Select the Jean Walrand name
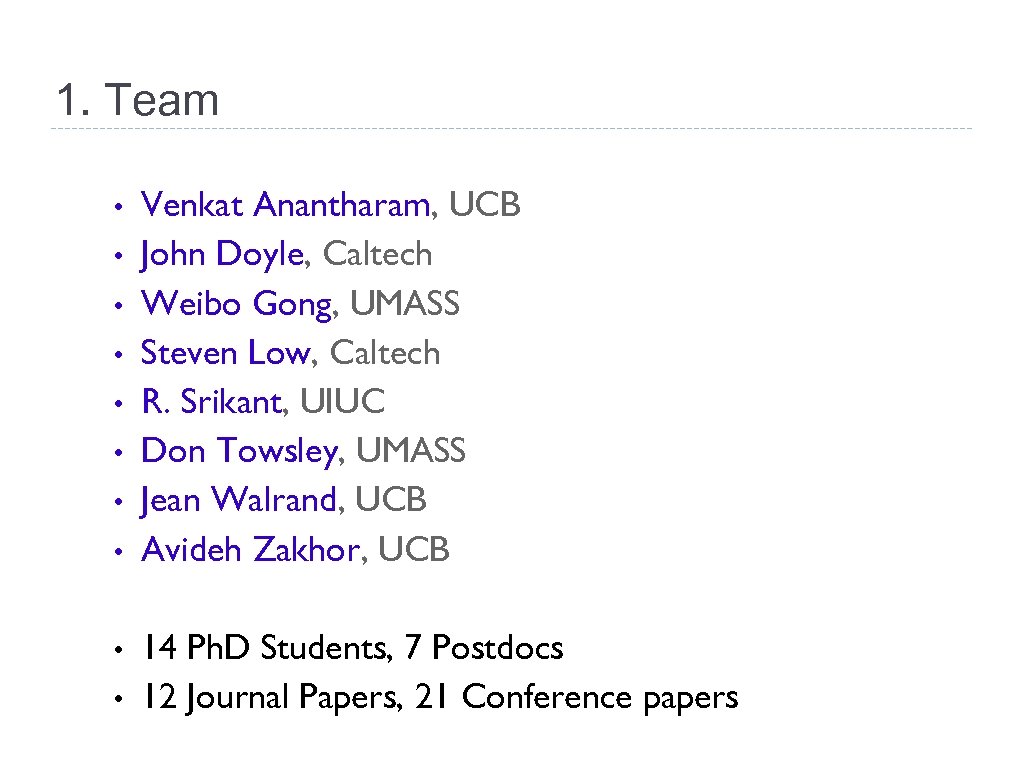The image size is (1024, 768). tap(239, 500)
